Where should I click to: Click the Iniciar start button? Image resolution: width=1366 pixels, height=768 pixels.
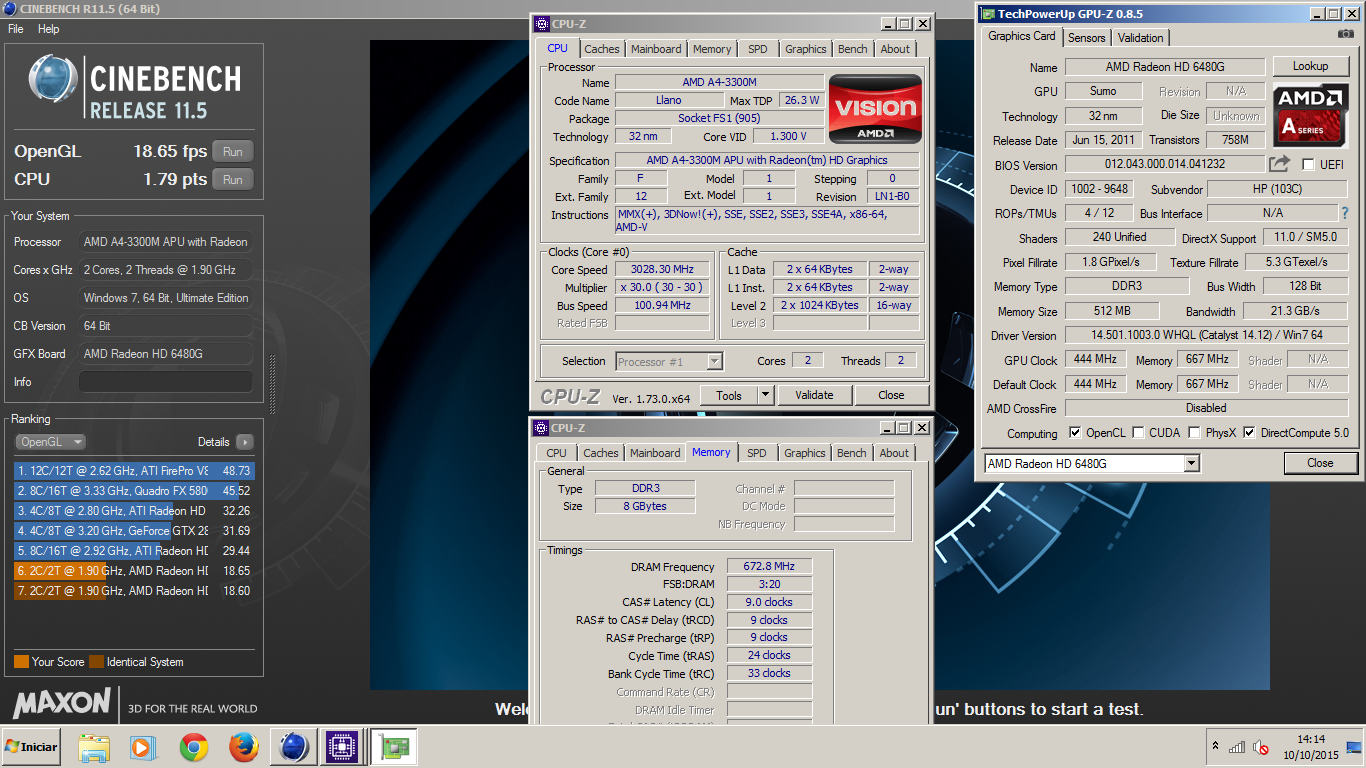point(31,747)
